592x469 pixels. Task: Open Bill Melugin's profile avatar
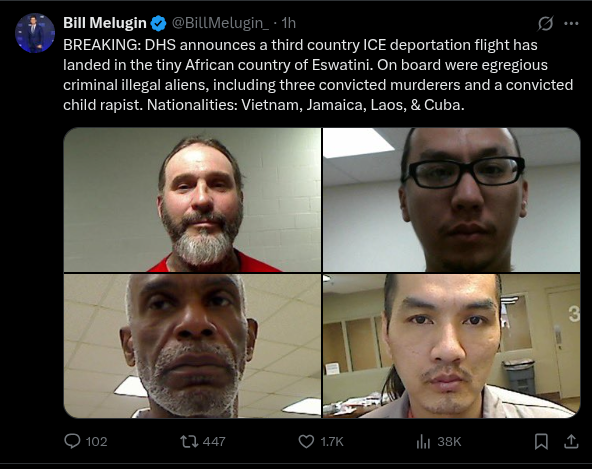pyautogui.click(x=35, y=33)
